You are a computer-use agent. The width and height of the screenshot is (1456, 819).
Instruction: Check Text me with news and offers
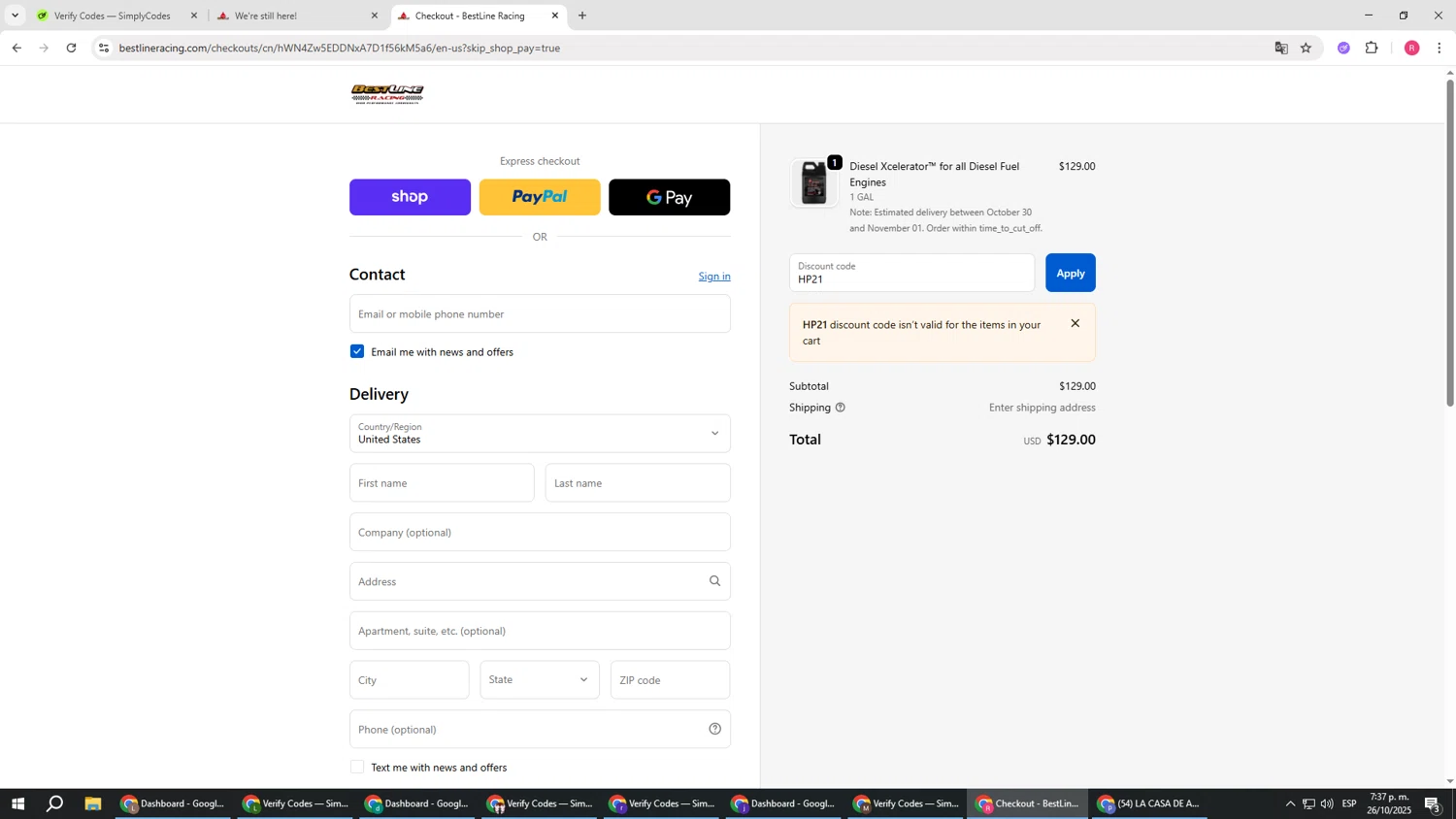point(357,768)
